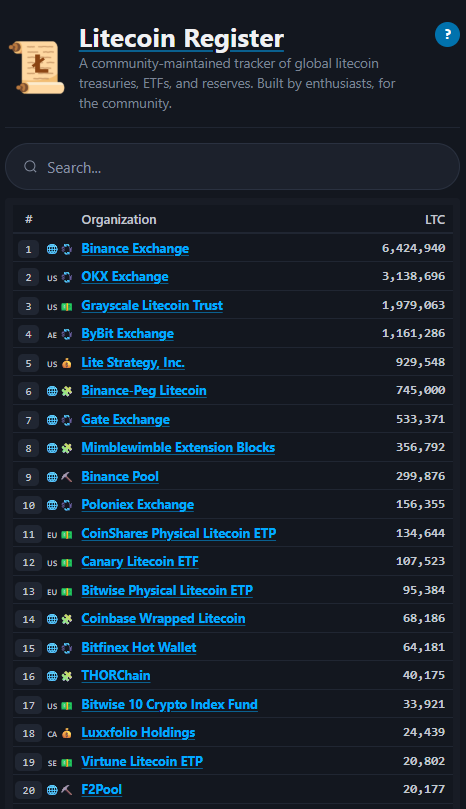Screen dimensions: 466x809
Task: Click pickaxe icon in F2Pool row
Action: coord(67,790)
